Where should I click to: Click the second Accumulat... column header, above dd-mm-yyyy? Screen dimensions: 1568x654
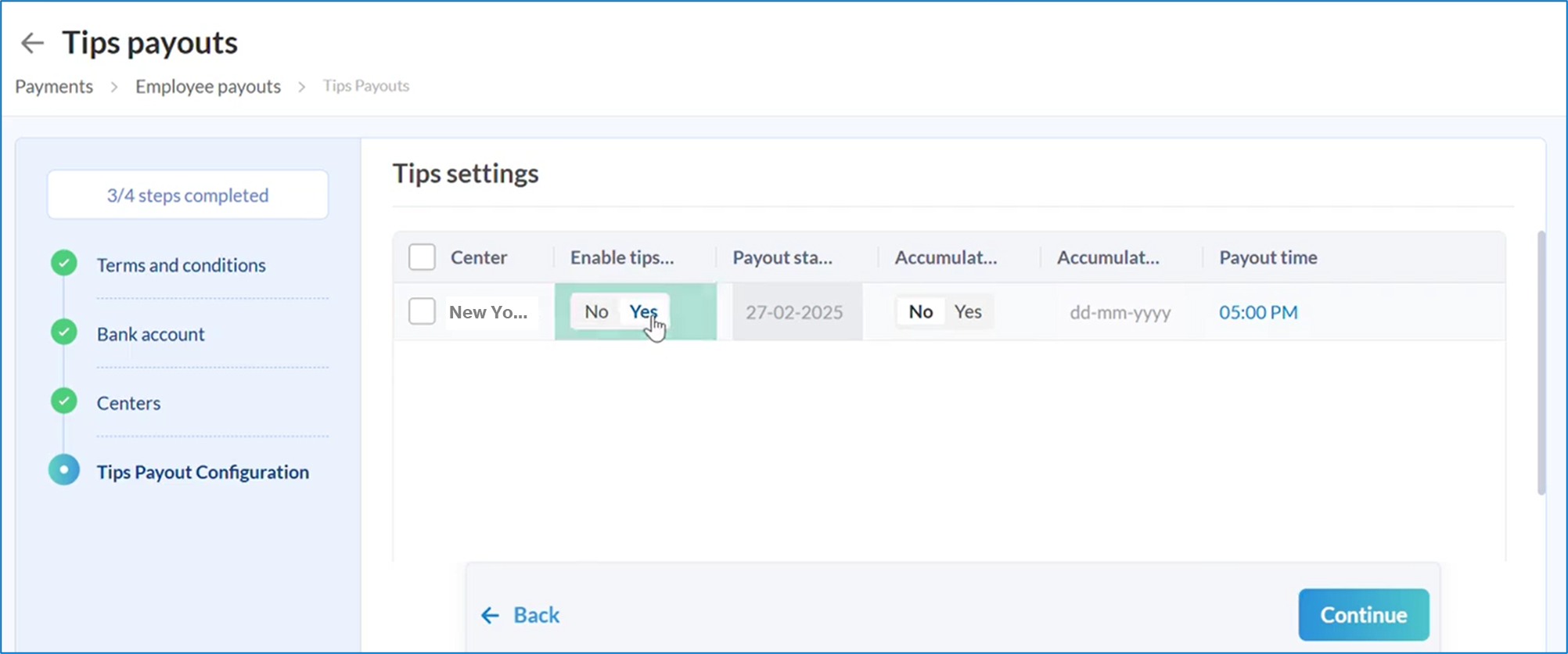1108,257
